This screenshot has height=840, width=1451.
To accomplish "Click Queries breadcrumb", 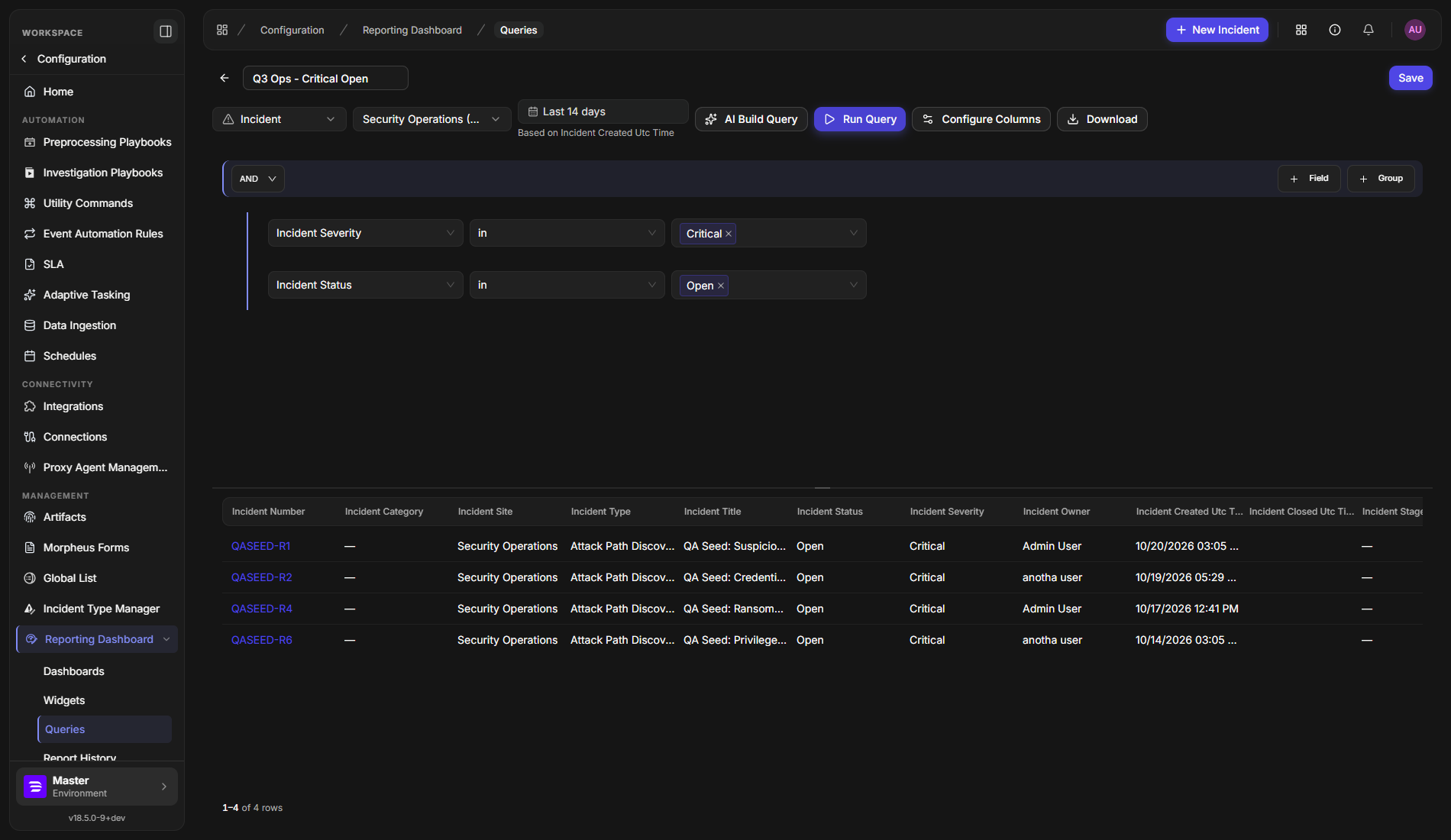I will click(519, 30).
